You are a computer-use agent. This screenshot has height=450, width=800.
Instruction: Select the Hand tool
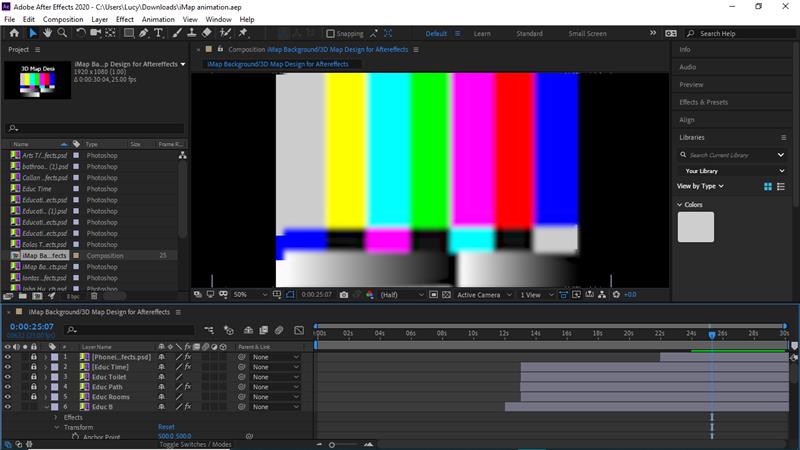pos(48,33)
